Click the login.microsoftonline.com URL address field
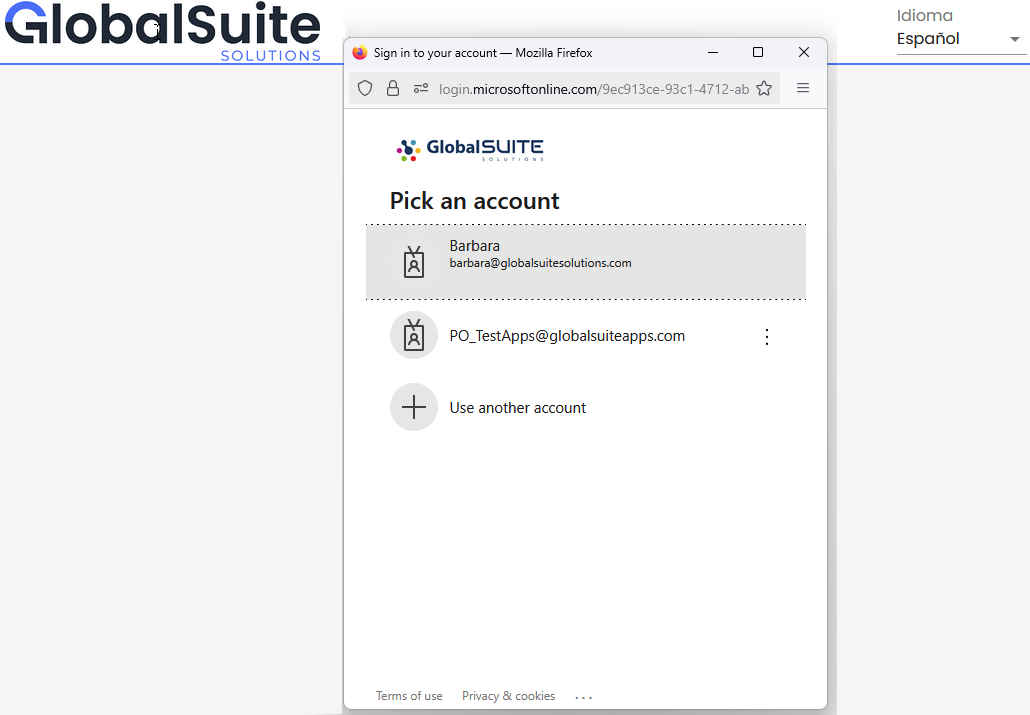1030x715 pixels. [x=593, y=89]
